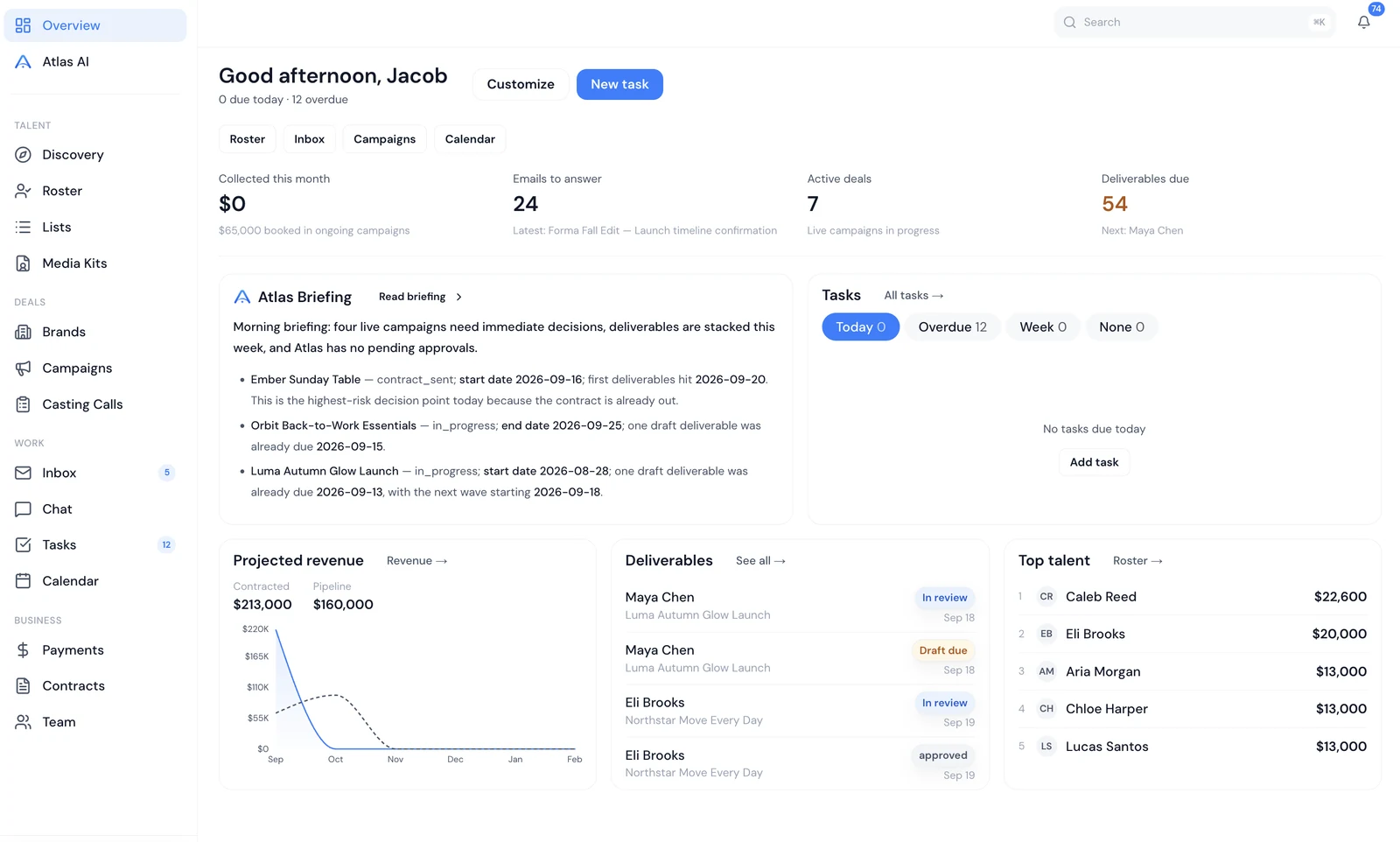Open the Discovery compass icon

point(24,155)
